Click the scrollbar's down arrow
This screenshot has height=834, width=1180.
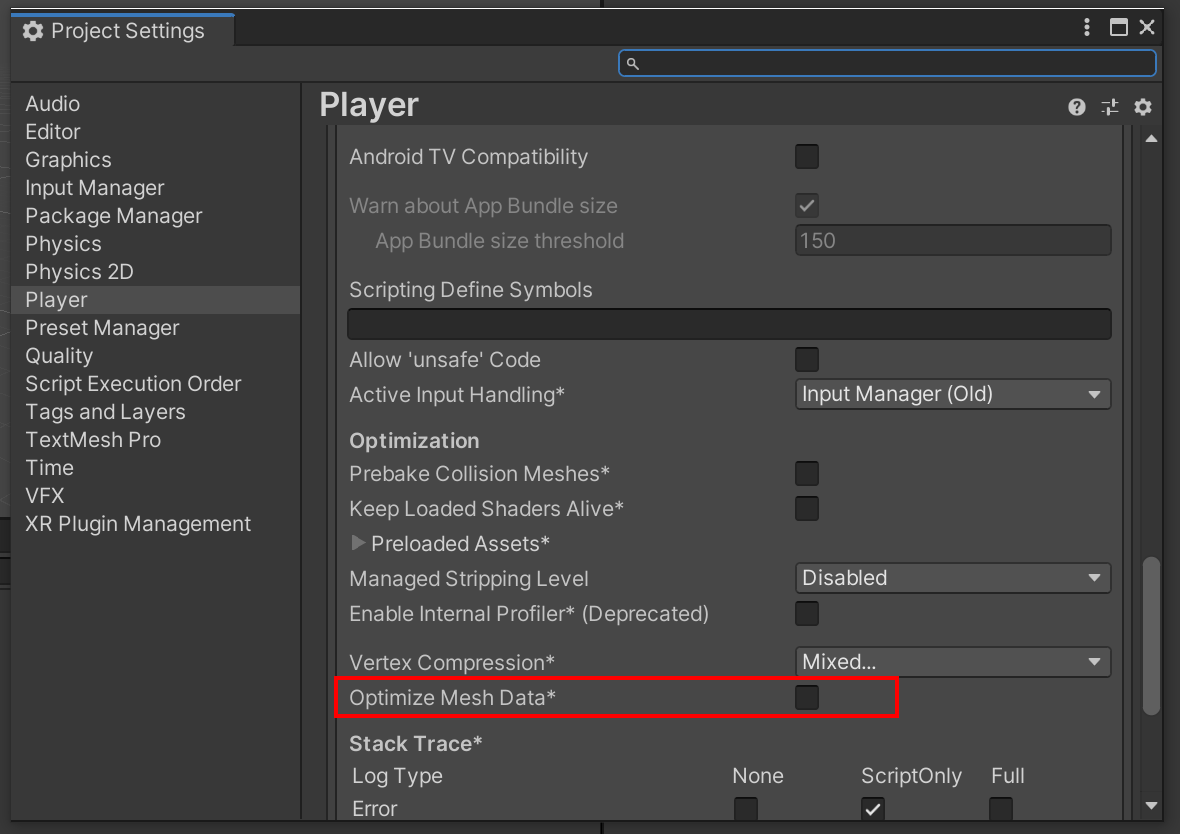point(1152,805)
